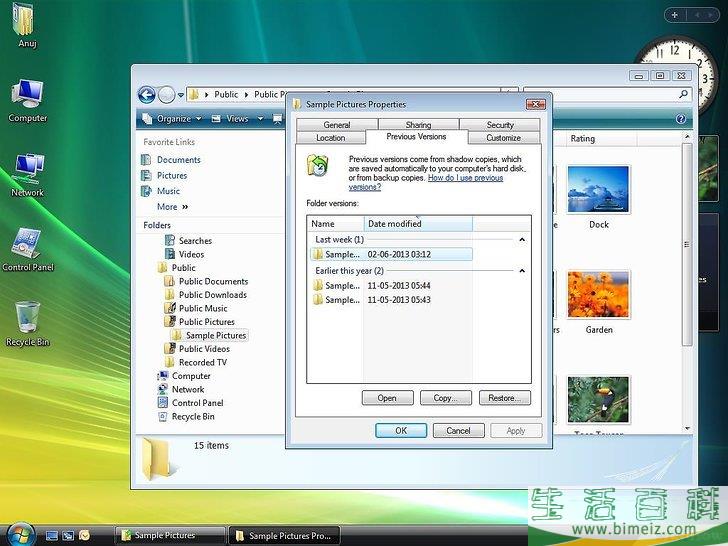Expand More favorite links

pos(172,207)
